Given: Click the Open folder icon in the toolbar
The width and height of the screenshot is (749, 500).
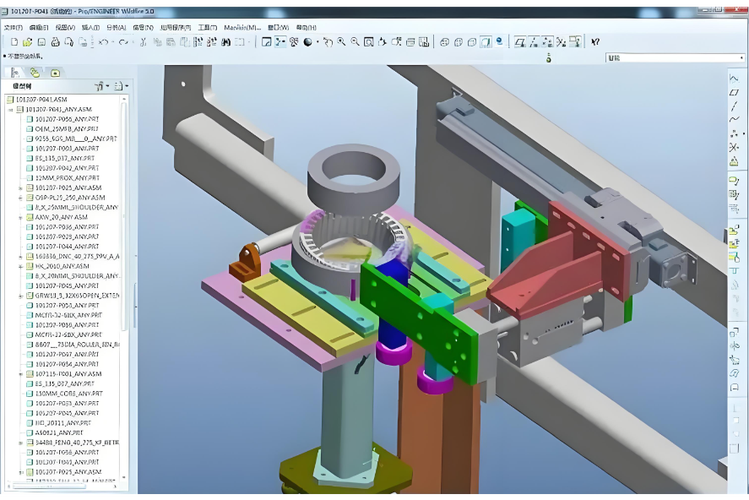Looking at the screenshot, I should (x=28, y=43).
